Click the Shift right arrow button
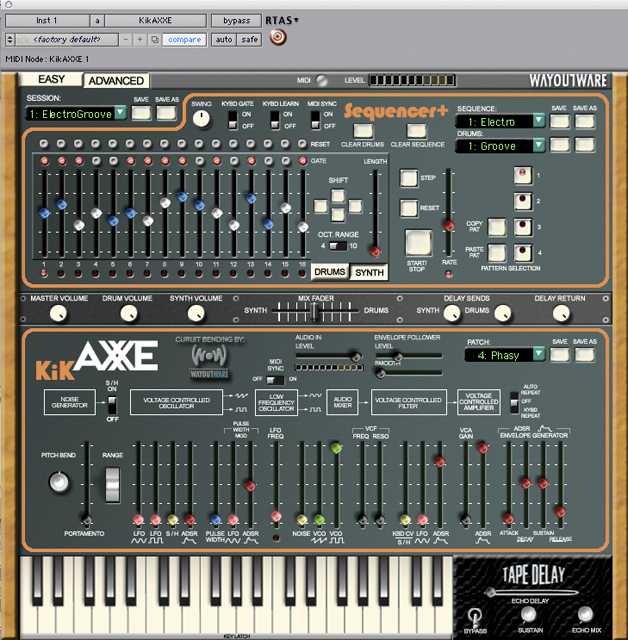Screen dimensions: 628x640 pos(355,206)
